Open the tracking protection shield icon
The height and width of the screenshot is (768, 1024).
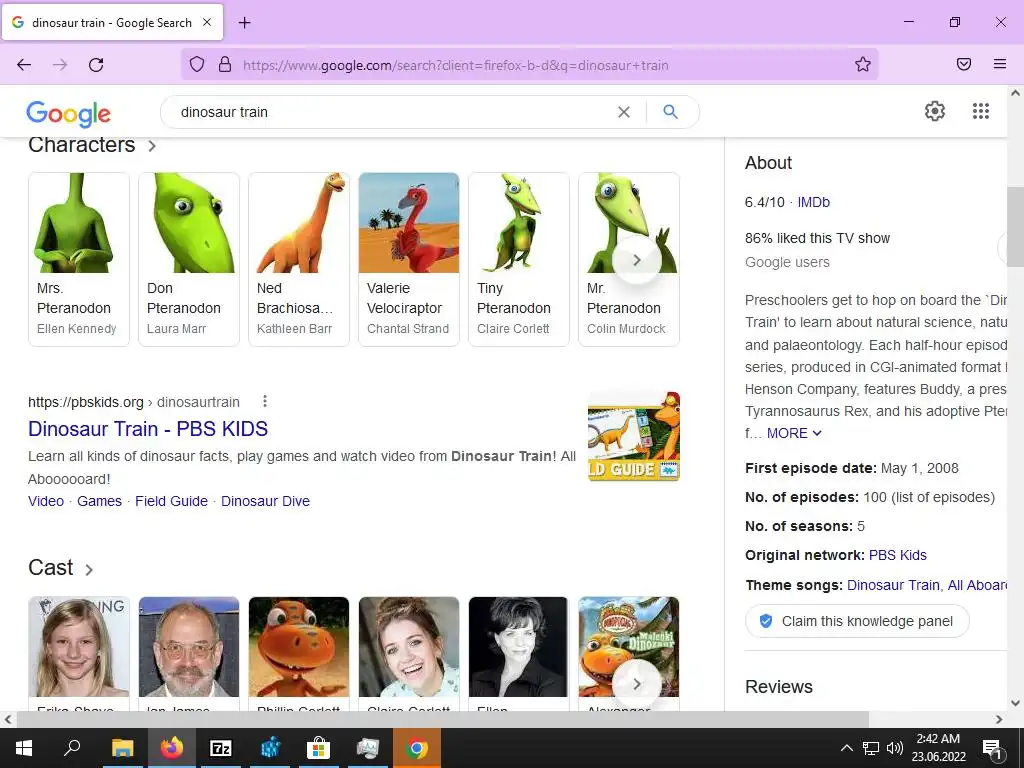[197, 65]
